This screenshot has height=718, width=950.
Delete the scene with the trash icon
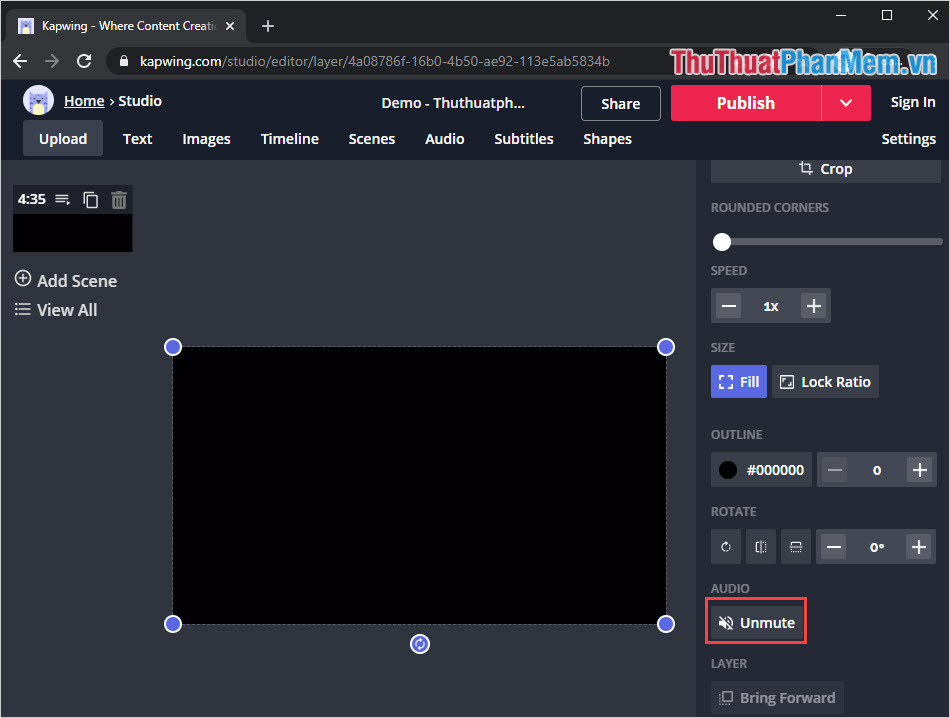(118, 199)
